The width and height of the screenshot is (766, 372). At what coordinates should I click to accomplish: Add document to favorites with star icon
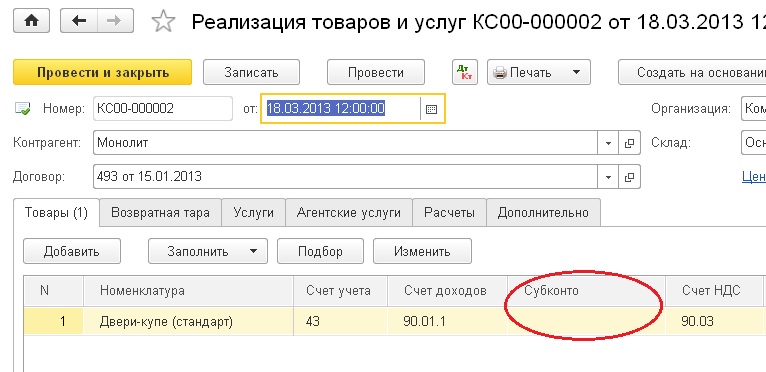[x=163, y=22]
